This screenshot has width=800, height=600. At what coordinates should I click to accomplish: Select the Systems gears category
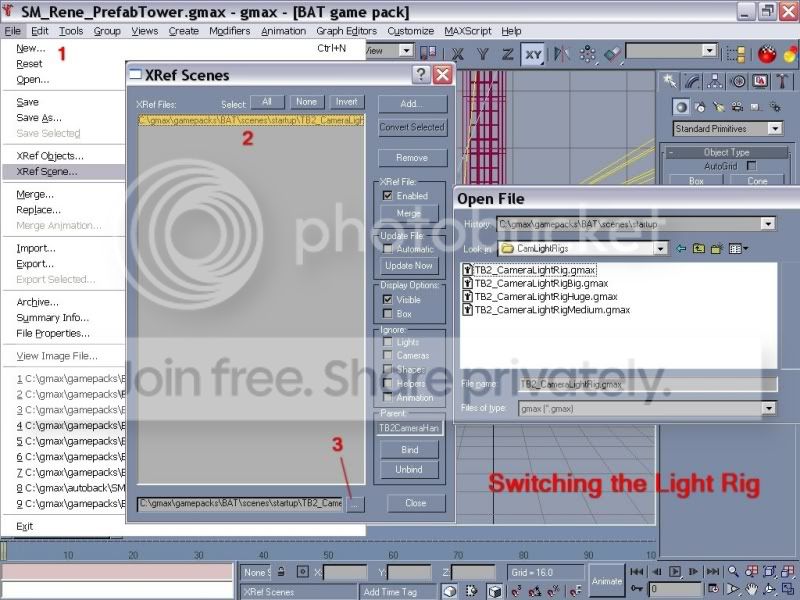775,107
